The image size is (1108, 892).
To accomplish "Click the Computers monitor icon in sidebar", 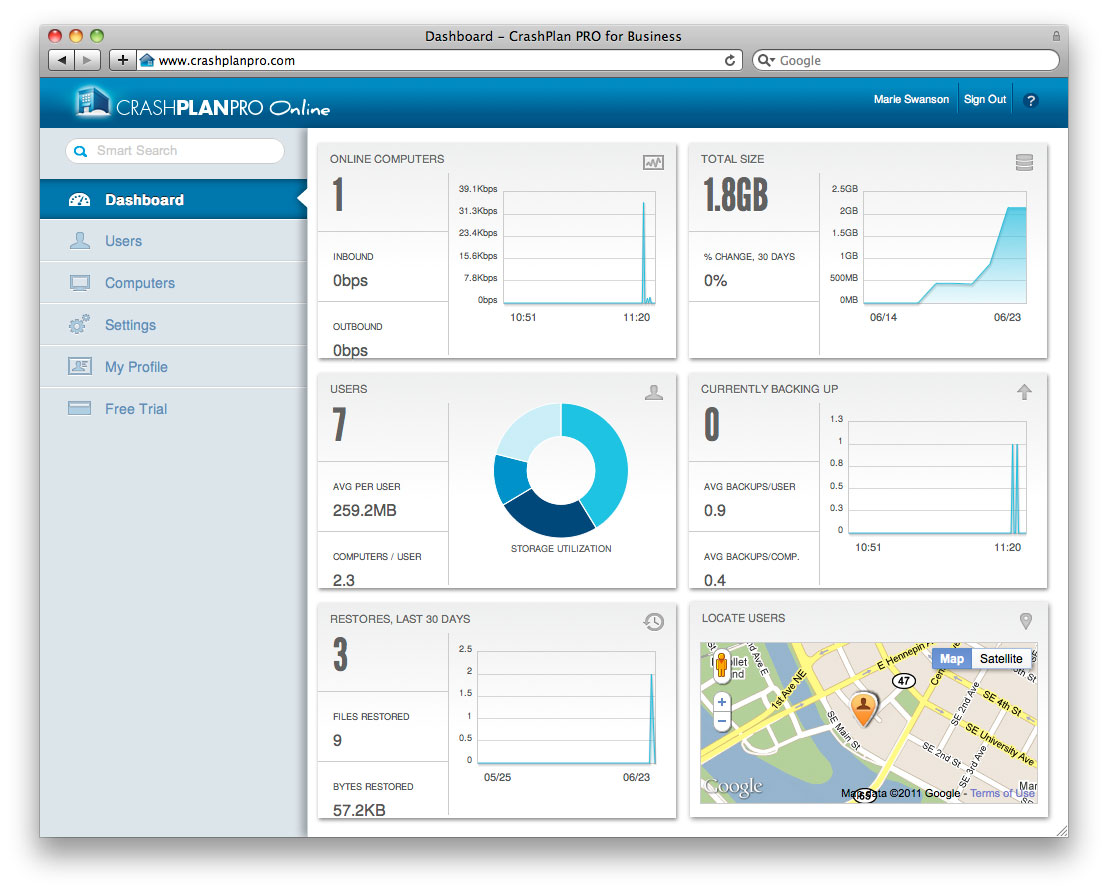I will click(80, 283).
